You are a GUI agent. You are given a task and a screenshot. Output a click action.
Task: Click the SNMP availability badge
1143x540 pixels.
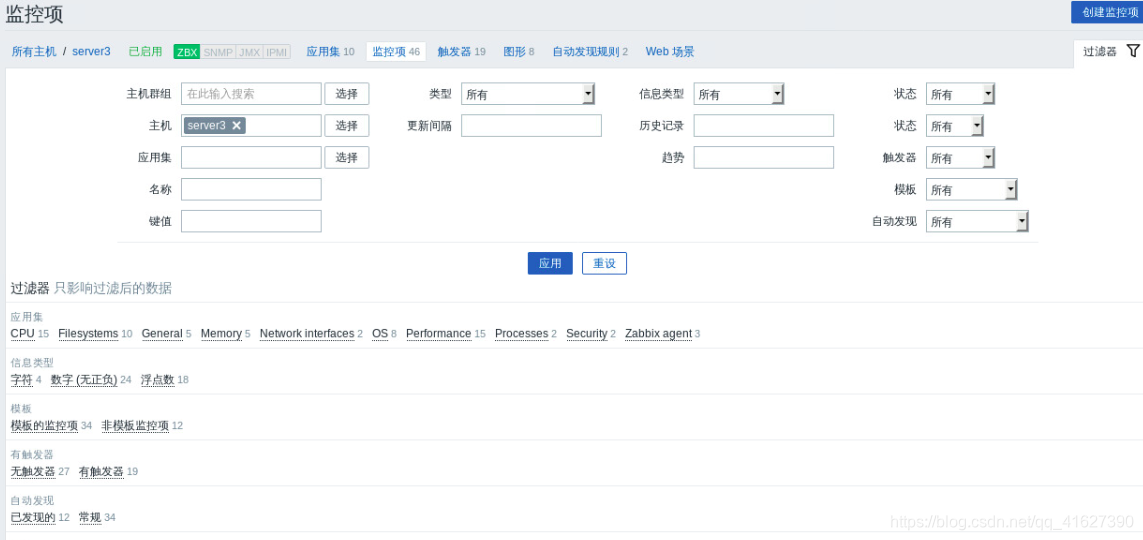[218, 52]
